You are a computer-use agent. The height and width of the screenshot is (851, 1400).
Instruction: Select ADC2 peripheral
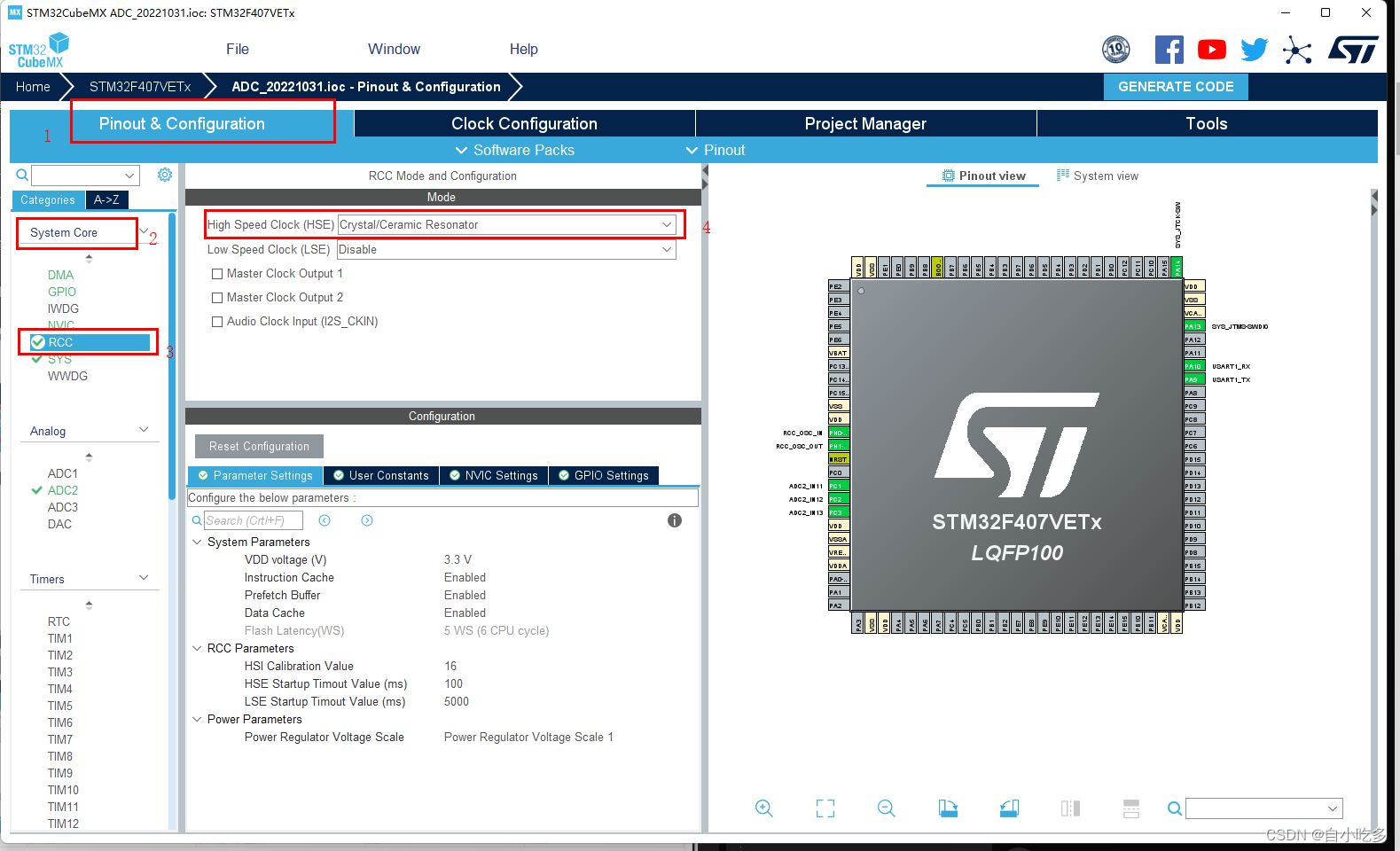[63, 490]
